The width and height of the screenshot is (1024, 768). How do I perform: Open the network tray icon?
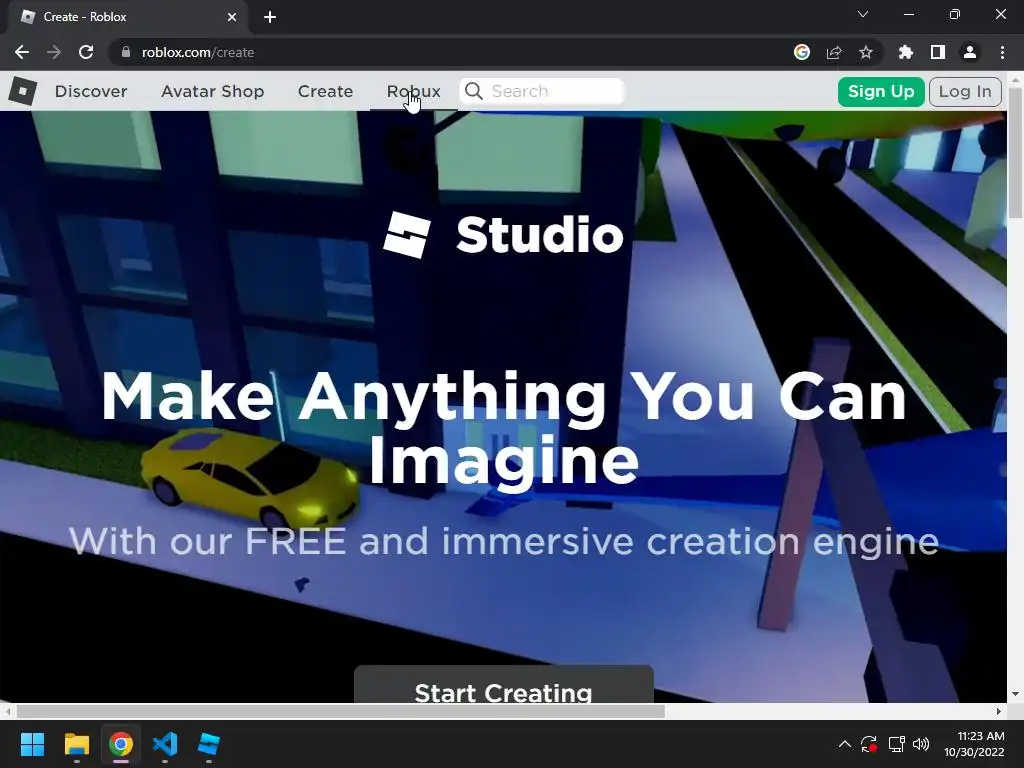click(x=896, y=744)
